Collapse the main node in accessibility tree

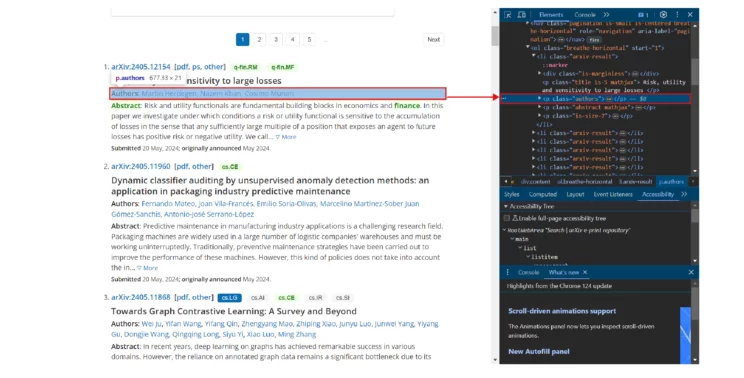pyautogui.click(x=512, y=239)
